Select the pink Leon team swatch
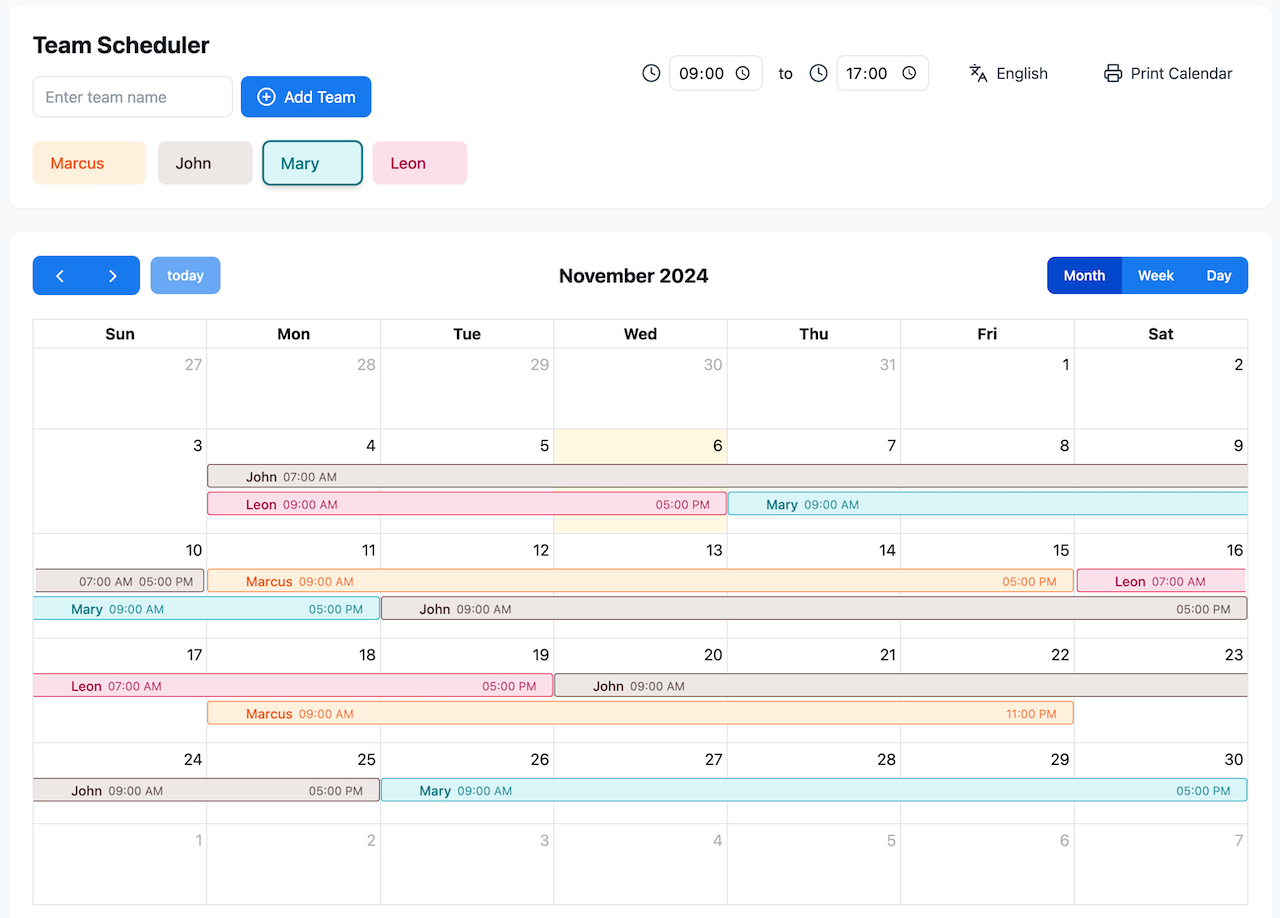The image size is (1280, 918). (420, 163)
